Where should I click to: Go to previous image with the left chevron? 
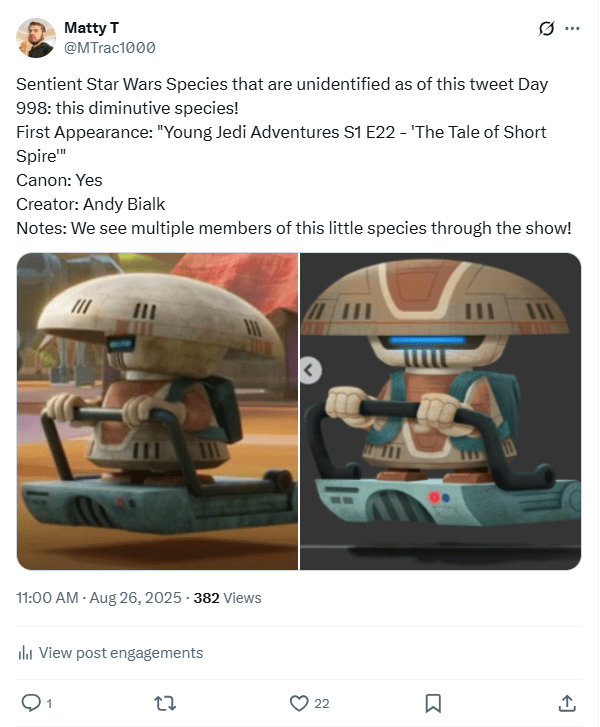coord(310,371)
